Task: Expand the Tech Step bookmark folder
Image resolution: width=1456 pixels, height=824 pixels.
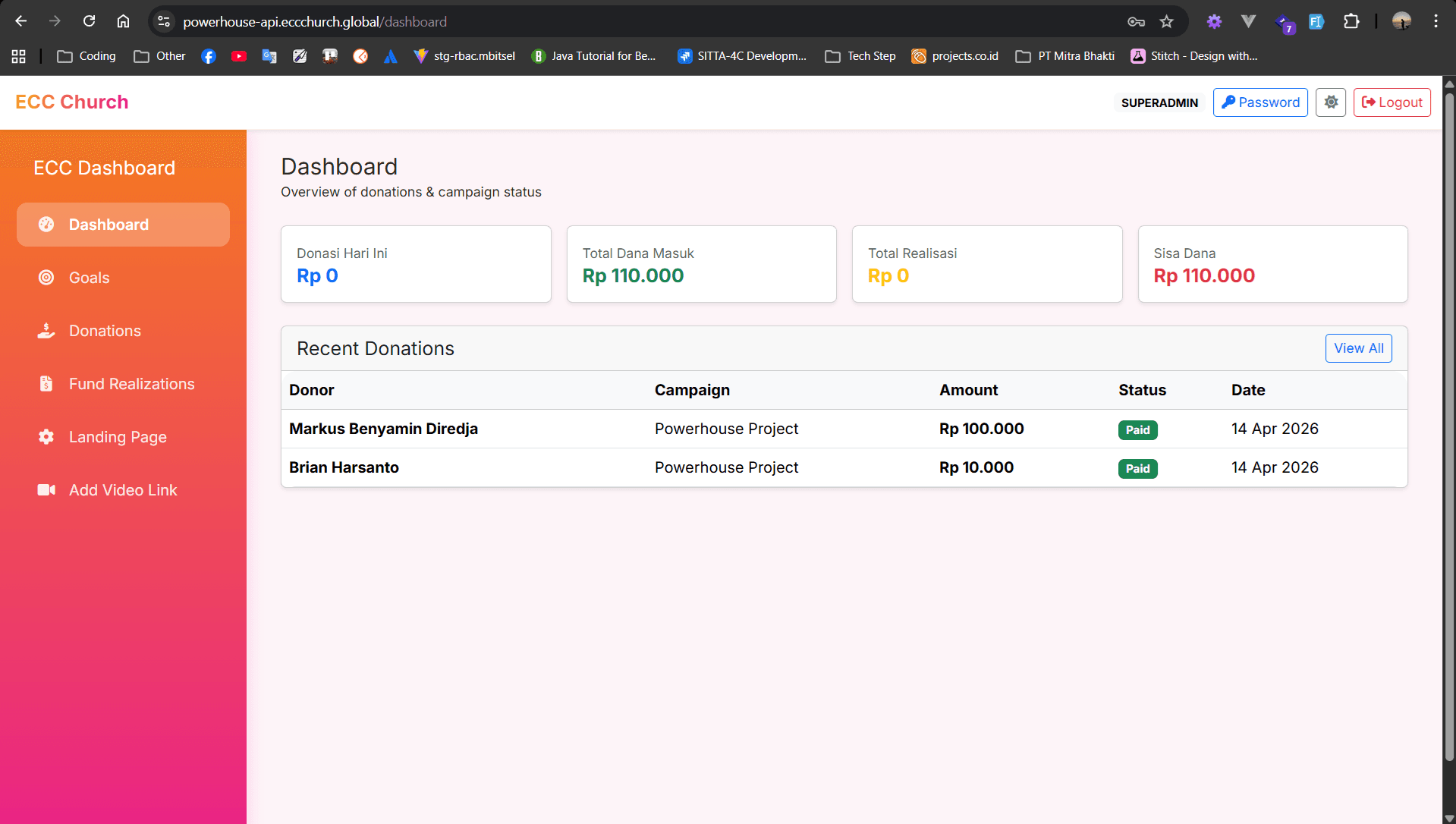Action: 860,56
